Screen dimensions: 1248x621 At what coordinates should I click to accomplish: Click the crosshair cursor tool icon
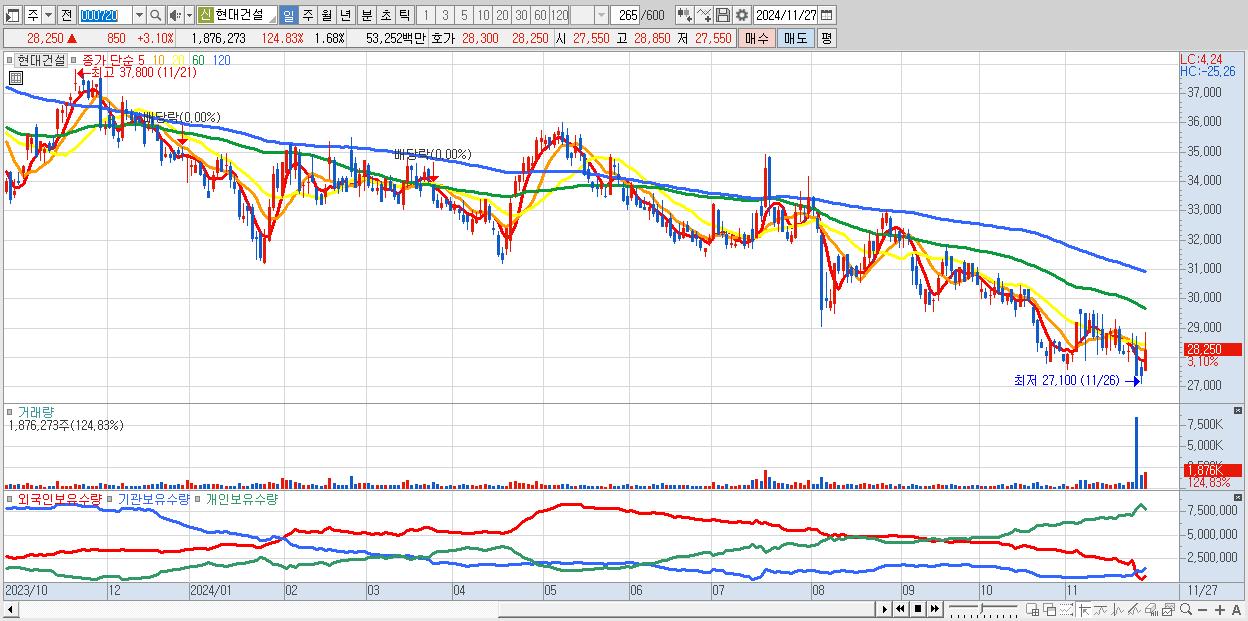pyautogui.click(x=1084, y=608)
